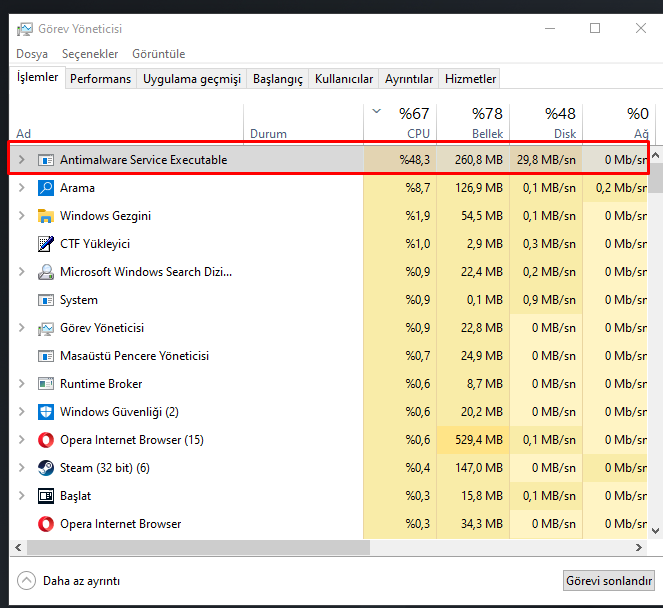Expand the Windows Gezgini process group

click(x=22, y=216)
